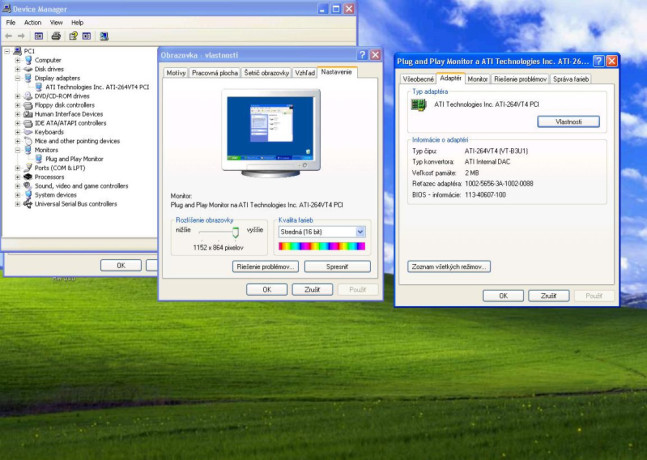Click OK in the dialog behind Device Manager

click(121, 265)
